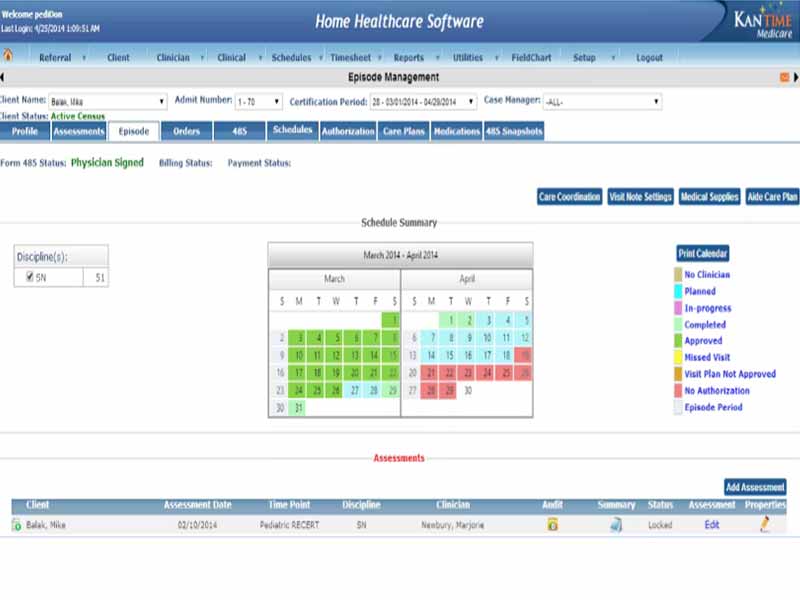
Task: Click the Missed Visit yellow legend swatch
Action: click(679, 358)
